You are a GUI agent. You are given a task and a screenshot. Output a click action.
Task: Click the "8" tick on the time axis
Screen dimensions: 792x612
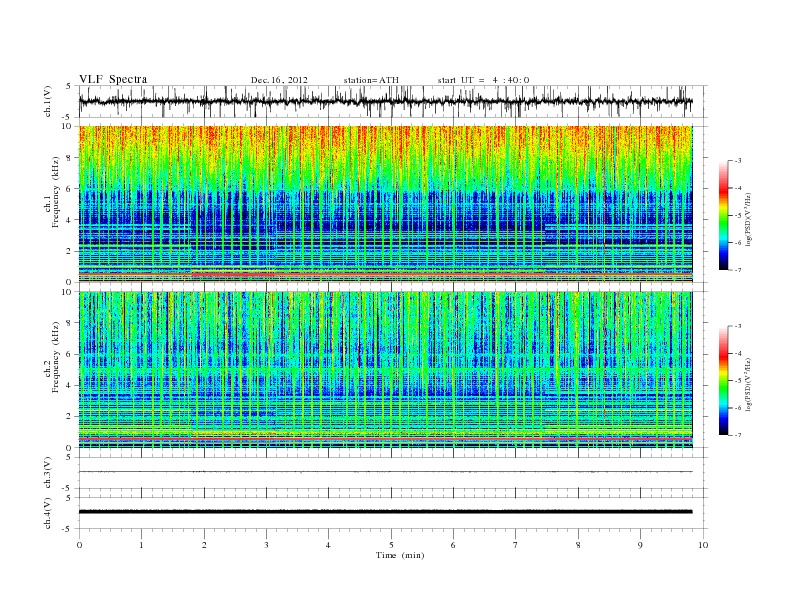(x=578, y=545)
